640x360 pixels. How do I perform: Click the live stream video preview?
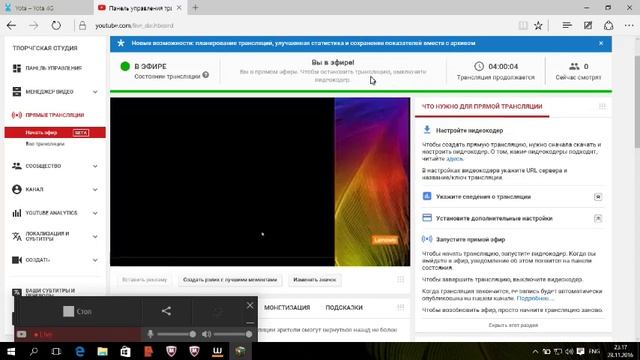pyautogui.click(x=260, y=182)
